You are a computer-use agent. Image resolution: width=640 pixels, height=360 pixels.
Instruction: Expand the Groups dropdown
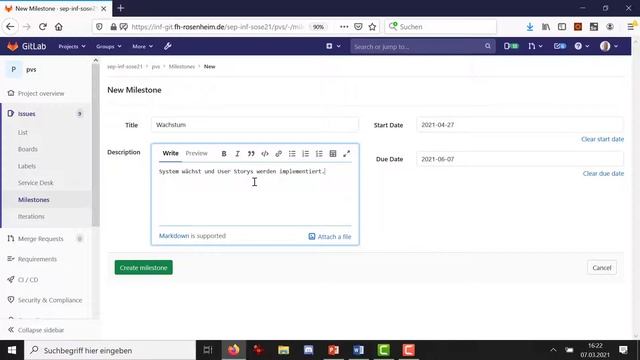tap(109, 46)
